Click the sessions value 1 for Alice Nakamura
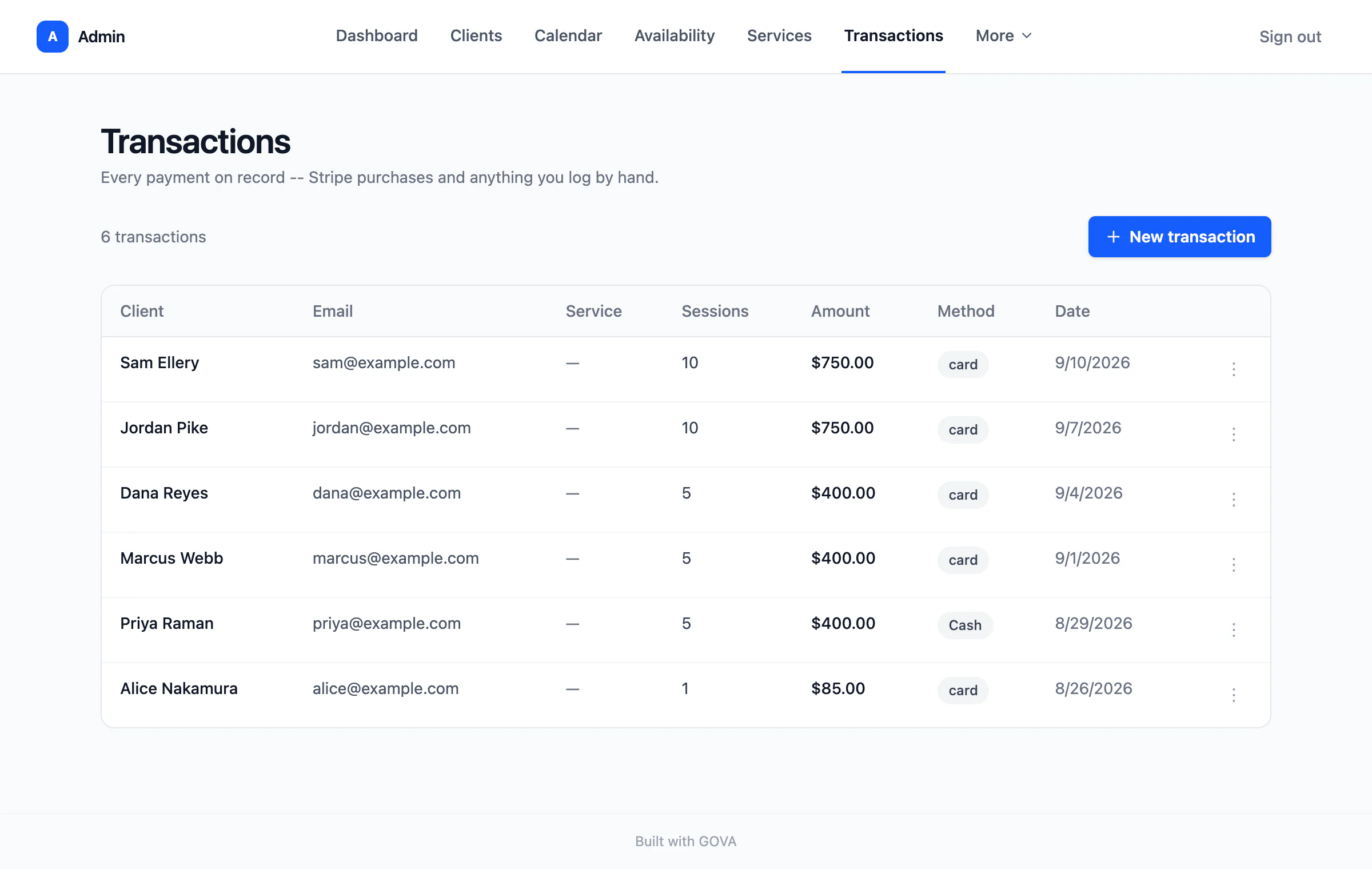Image resolution: width=1372 pixels, height=869 pixels. (x=685, y=688)
